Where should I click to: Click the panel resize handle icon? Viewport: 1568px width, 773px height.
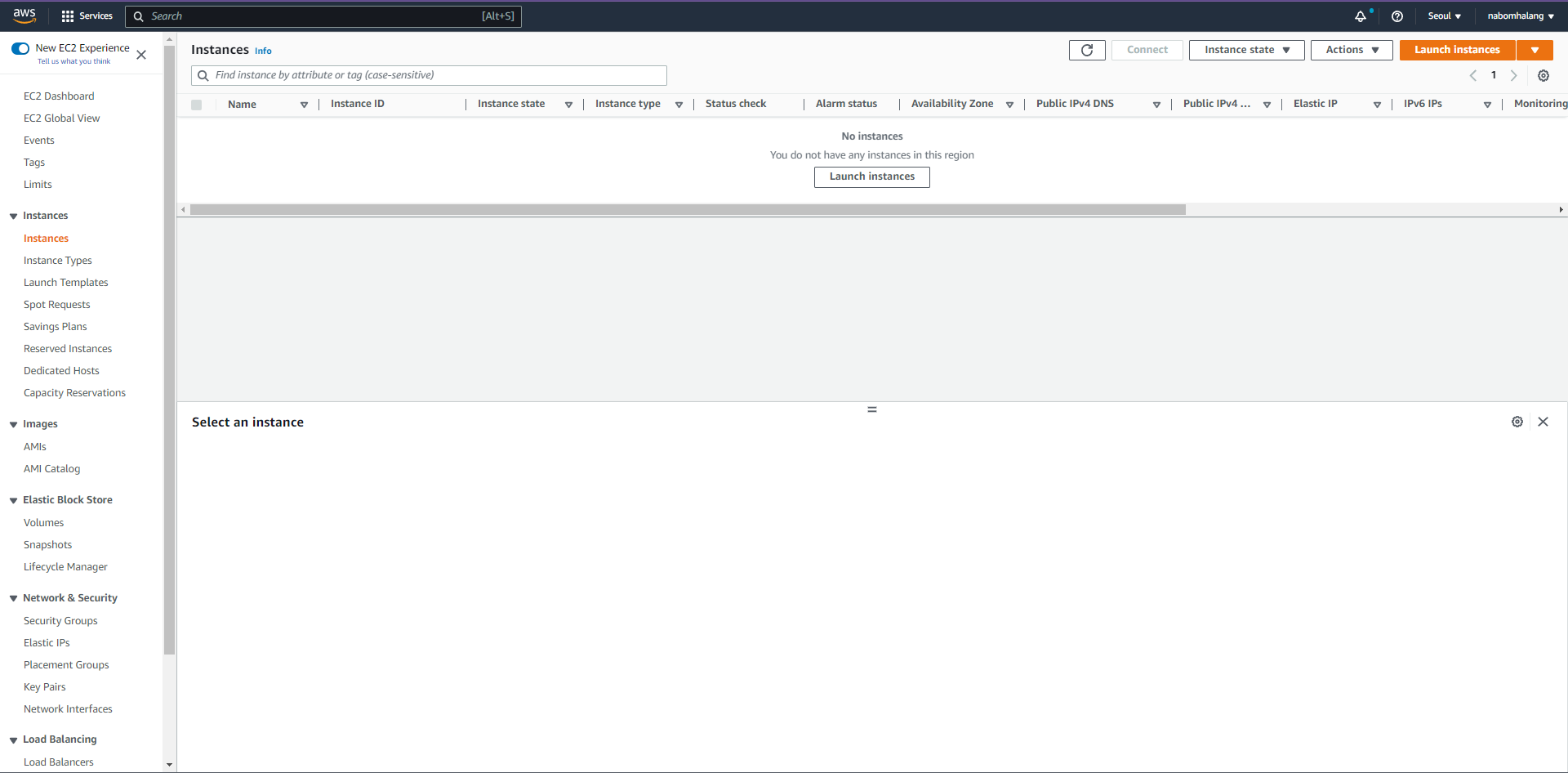pos(872,409)
